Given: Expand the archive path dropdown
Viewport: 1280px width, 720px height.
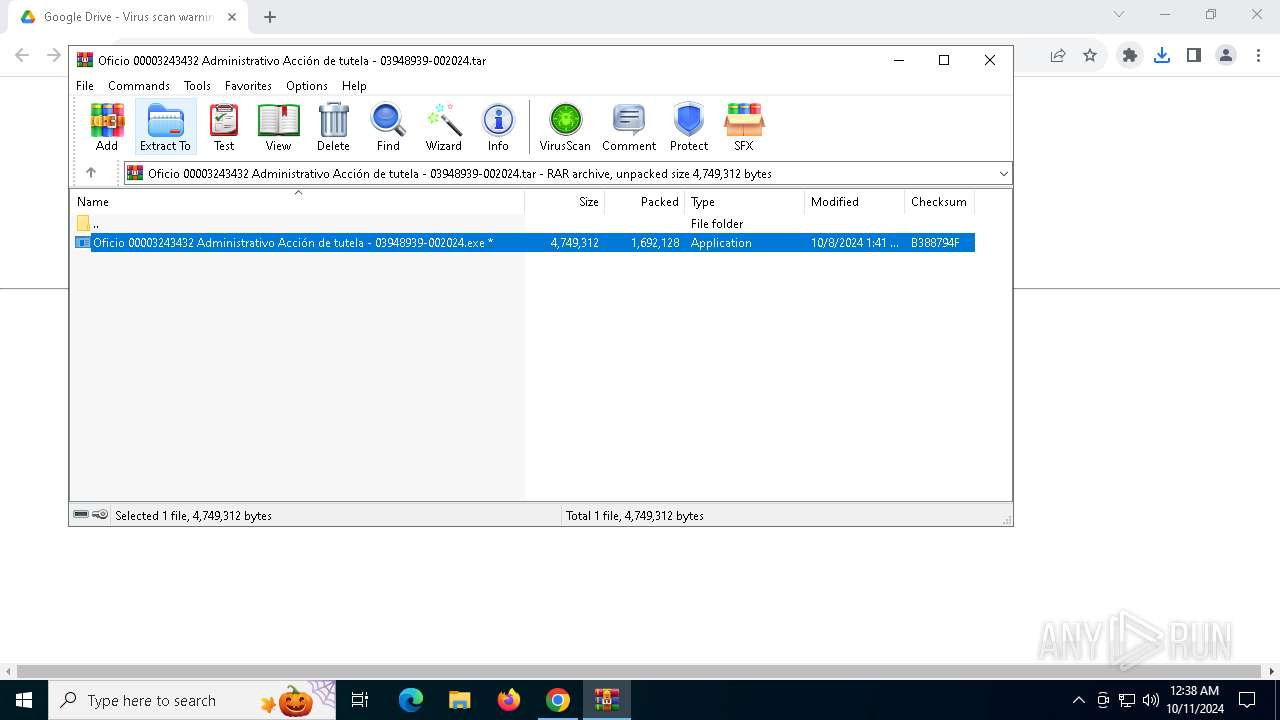Looking at the screenshot, I should tap(1003, 174).
